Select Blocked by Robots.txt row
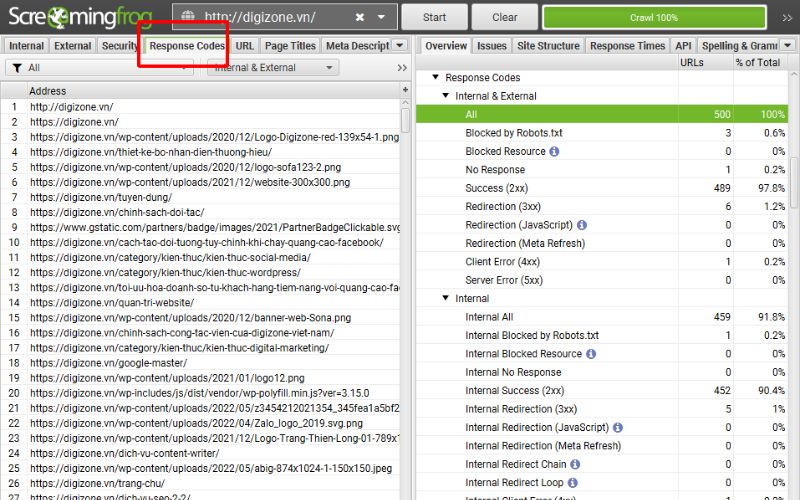The height and width of the screenshot is (500, 800). [x=602, y=133]
